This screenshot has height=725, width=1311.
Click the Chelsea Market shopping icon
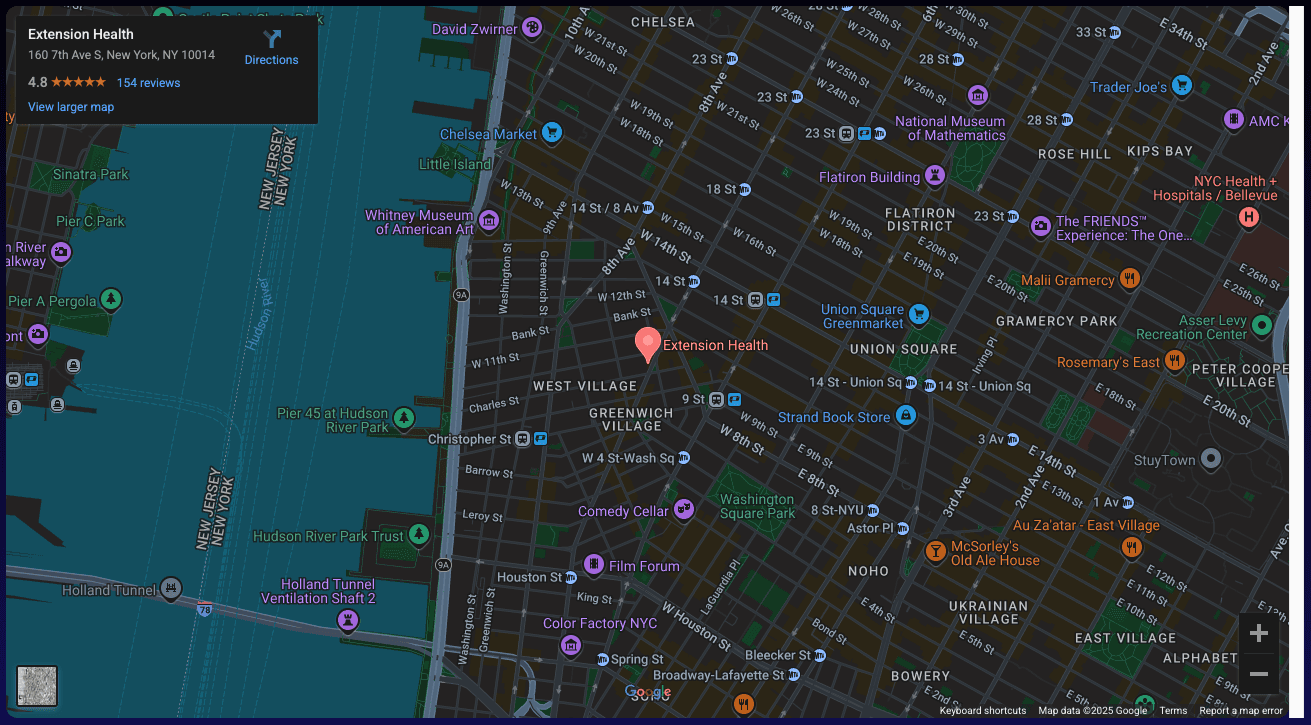click(552, 132)
